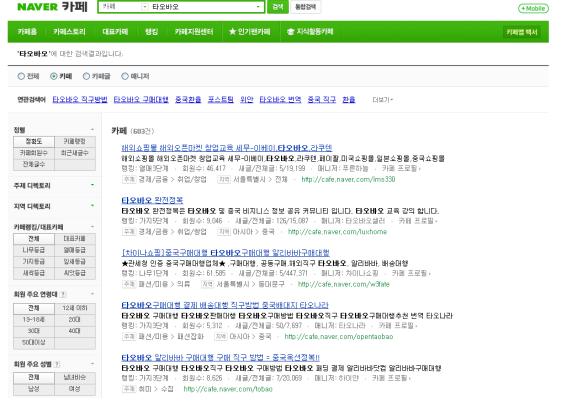This screenshot has height=402, width=567.
Task: Click the +Mobile badge
Action: 533,8
